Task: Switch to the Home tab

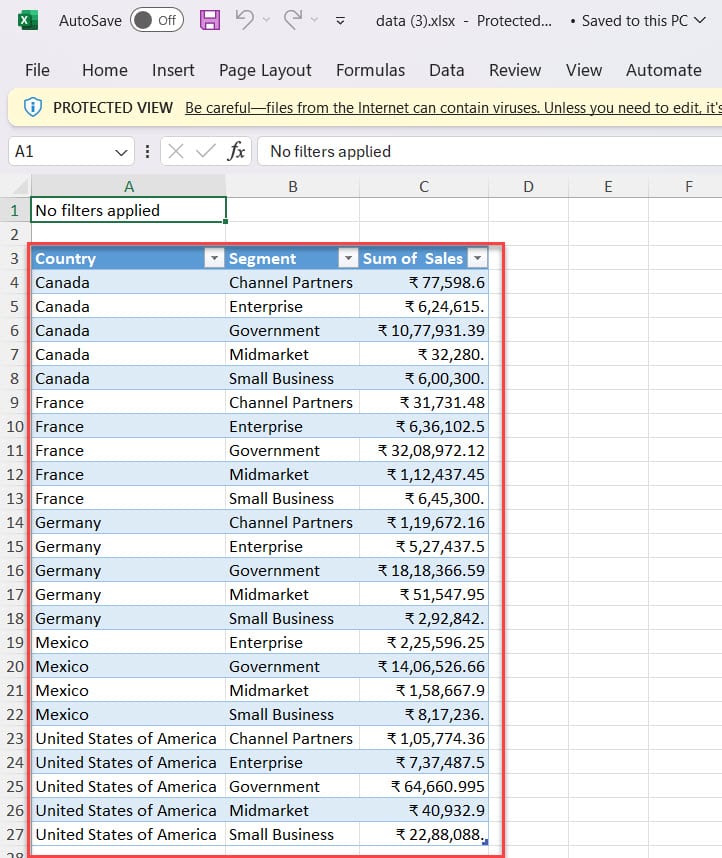Action: pos(105,70)
